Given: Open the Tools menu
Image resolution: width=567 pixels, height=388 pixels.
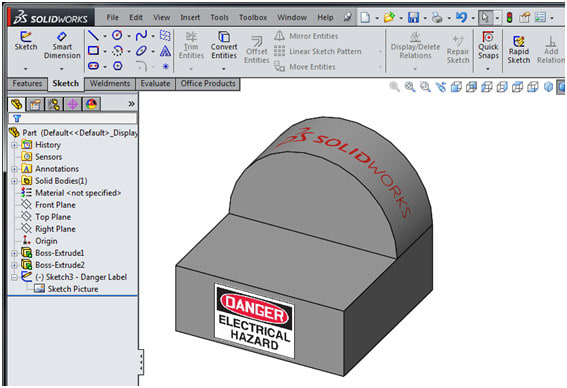Looking at the screenshot, I should pos(219,17).
